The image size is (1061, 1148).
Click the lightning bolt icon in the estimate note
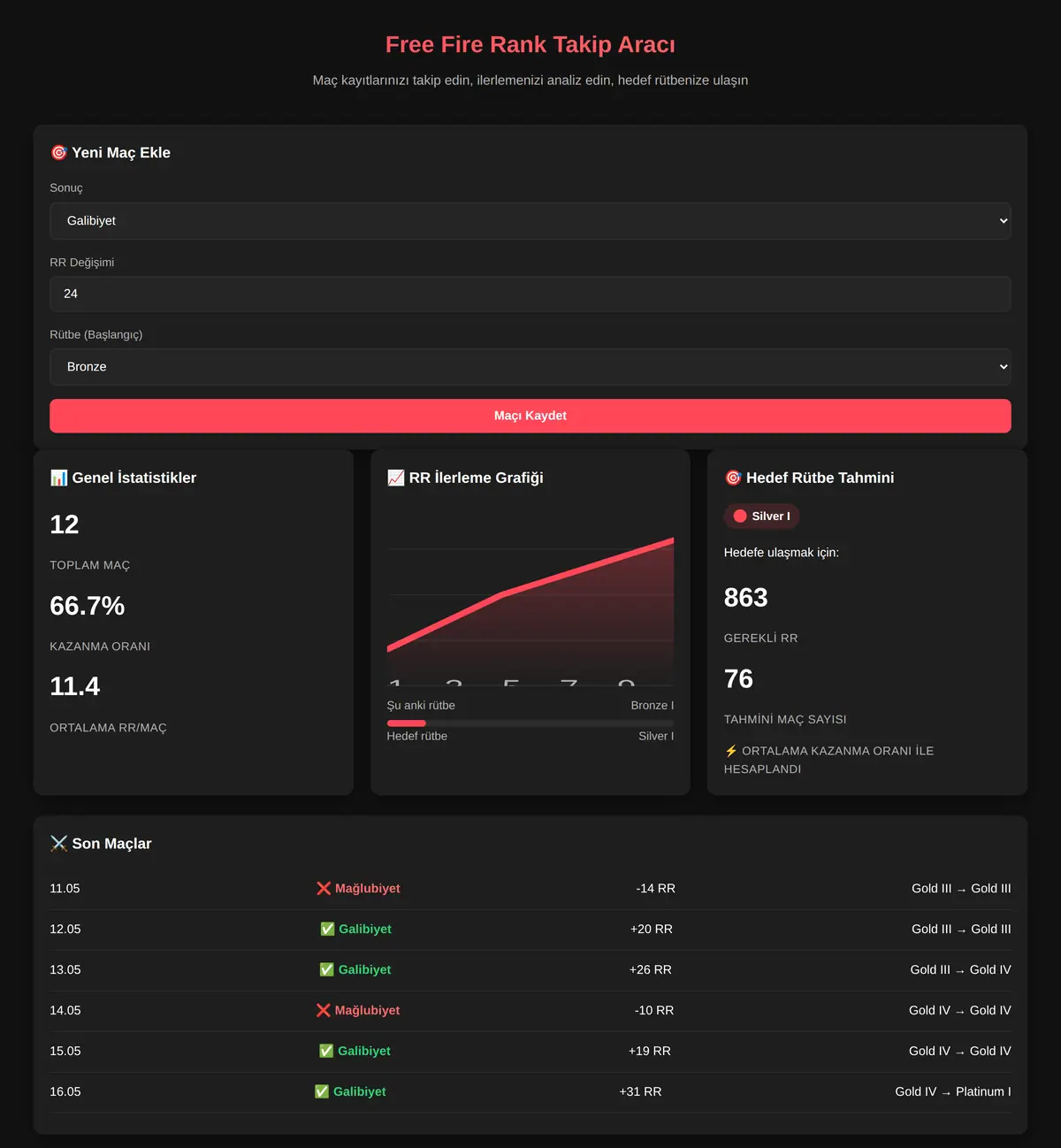click(731, 751)
